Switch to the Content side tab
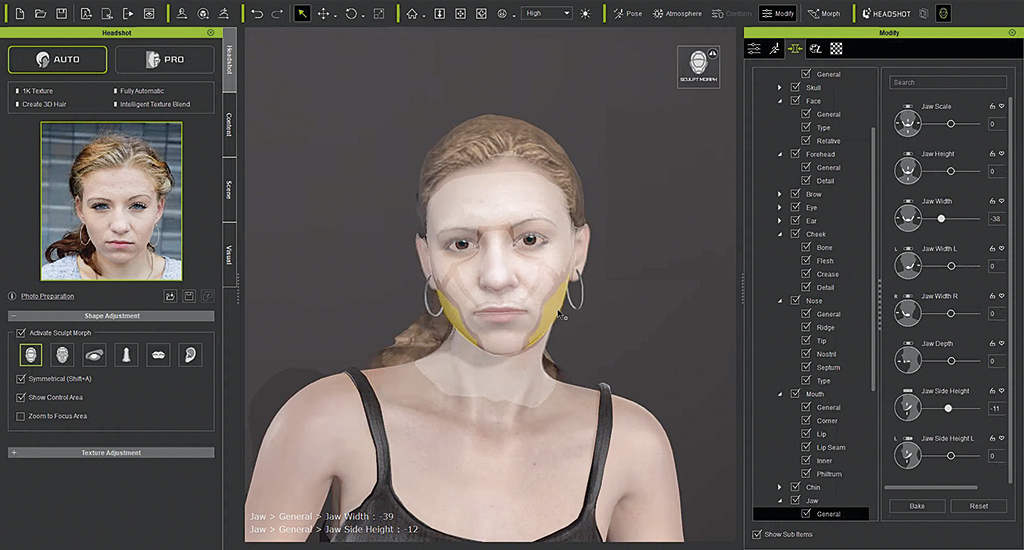1024x550 pixels. pos(229,124)
